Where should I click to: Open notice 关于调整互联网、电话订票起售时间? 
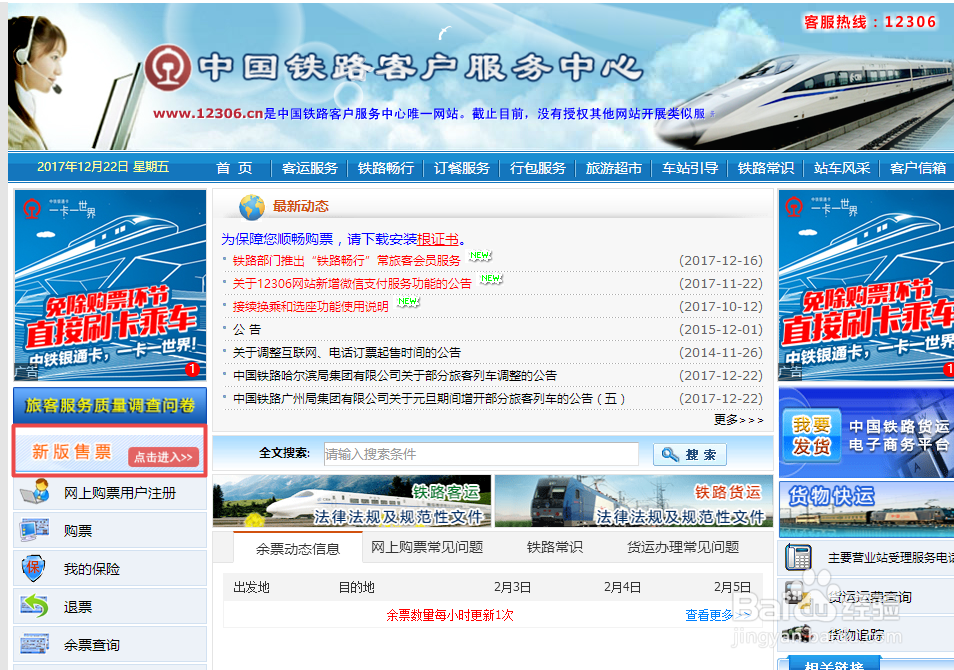coord(347,353)
